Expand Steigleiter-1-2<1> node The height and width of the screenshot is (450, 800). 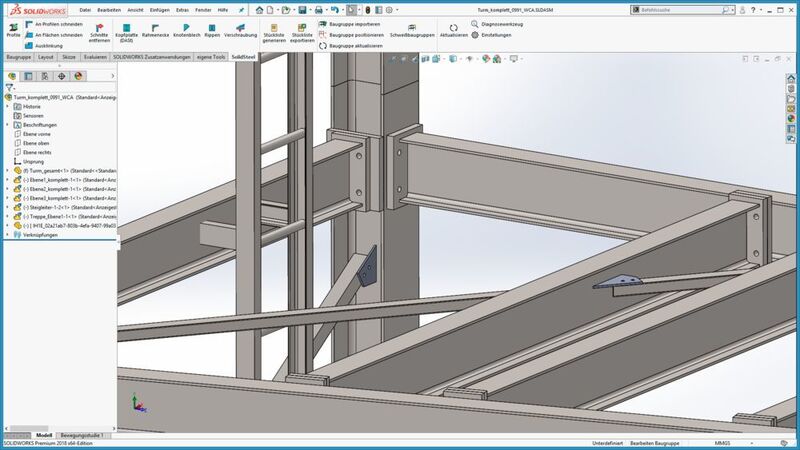pos(8,208)
